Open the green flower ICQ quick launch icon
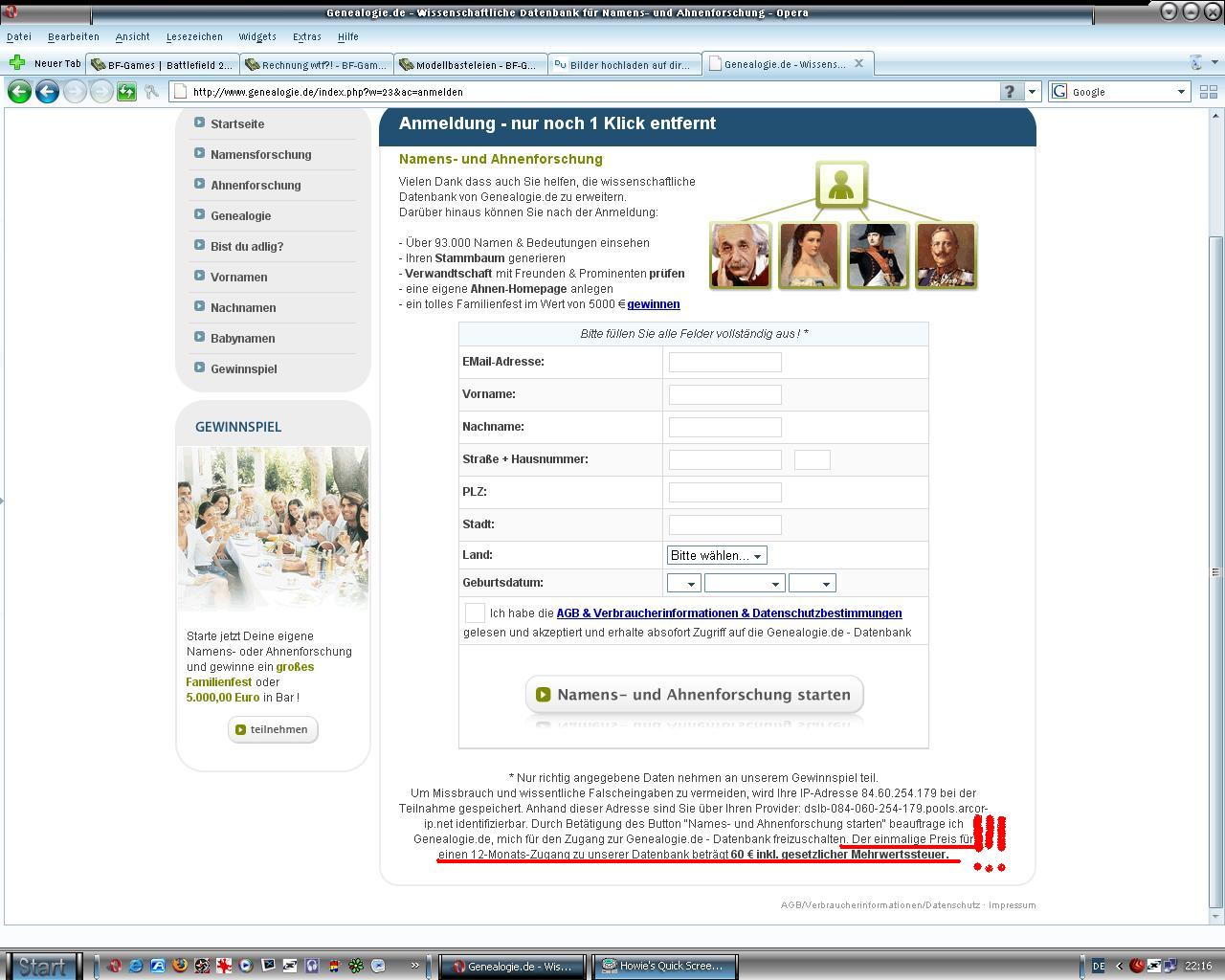This screenshot has width=1225, height=980. (x=356, y=966)
